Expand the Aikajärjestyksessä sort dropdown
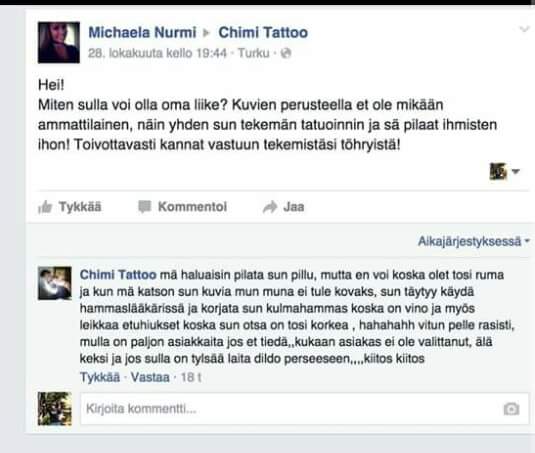 tap(474, 241)
